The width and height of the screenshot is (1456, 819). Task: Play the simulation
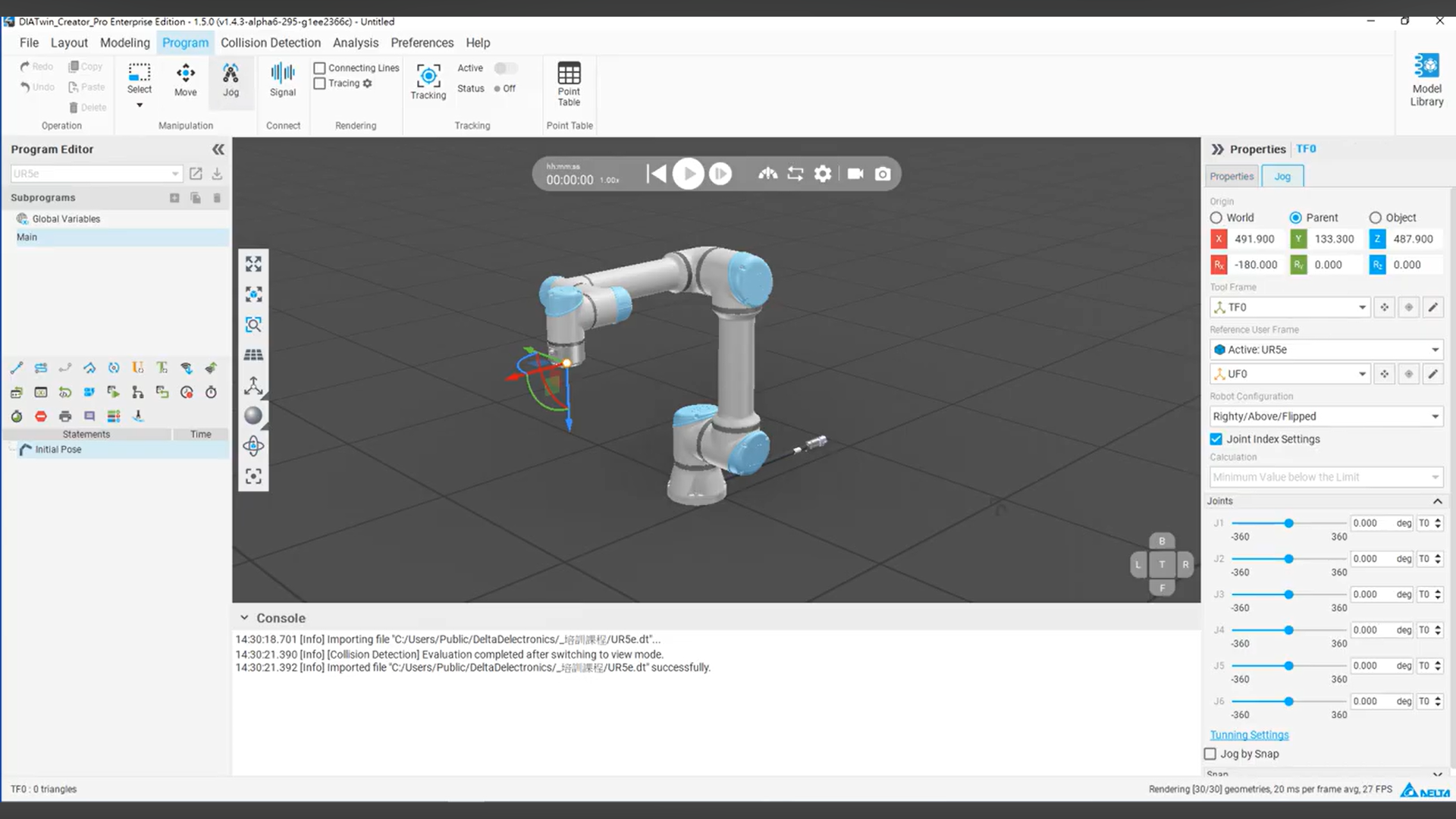(689, 174)
